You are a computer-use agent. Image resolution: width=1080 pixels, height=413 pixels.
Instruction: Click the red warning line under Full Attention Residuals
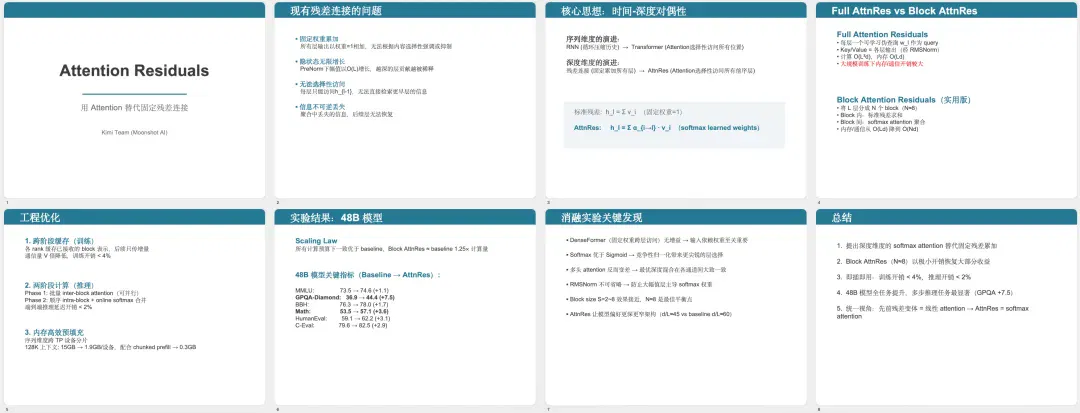pos(880,63)
